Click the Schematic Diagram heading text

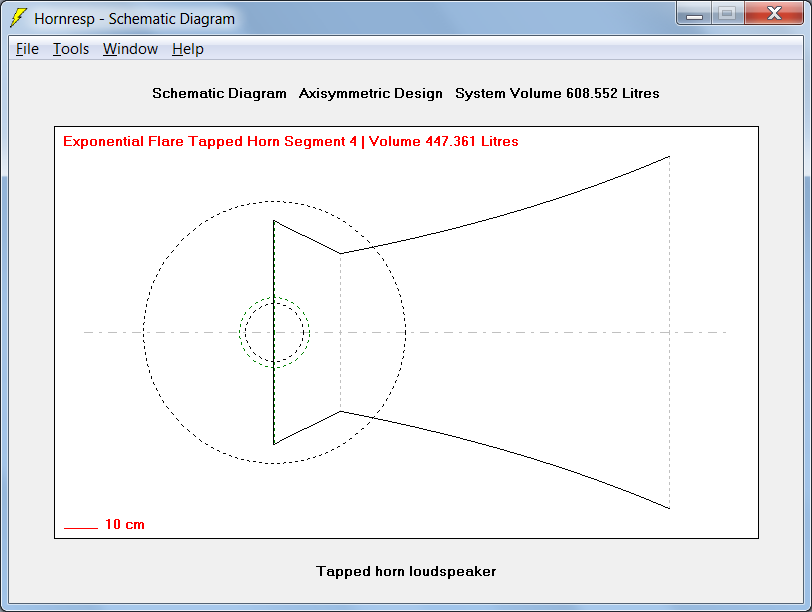tap(219, 93)
